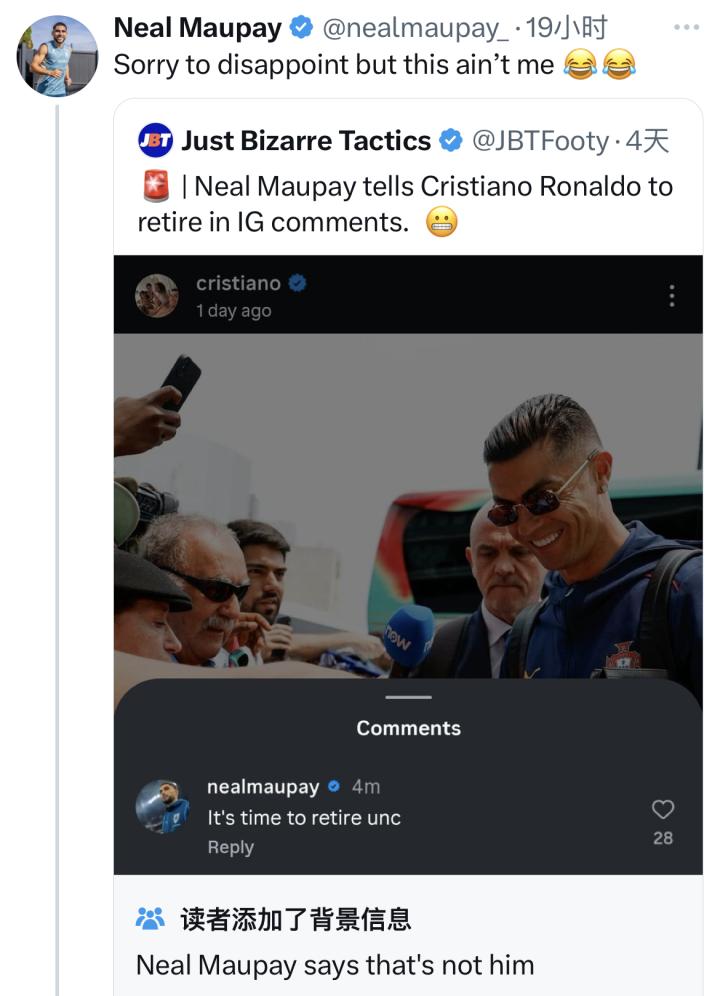Open the Just Bizarre Tactics JBT logo avatar

point(156,141)
